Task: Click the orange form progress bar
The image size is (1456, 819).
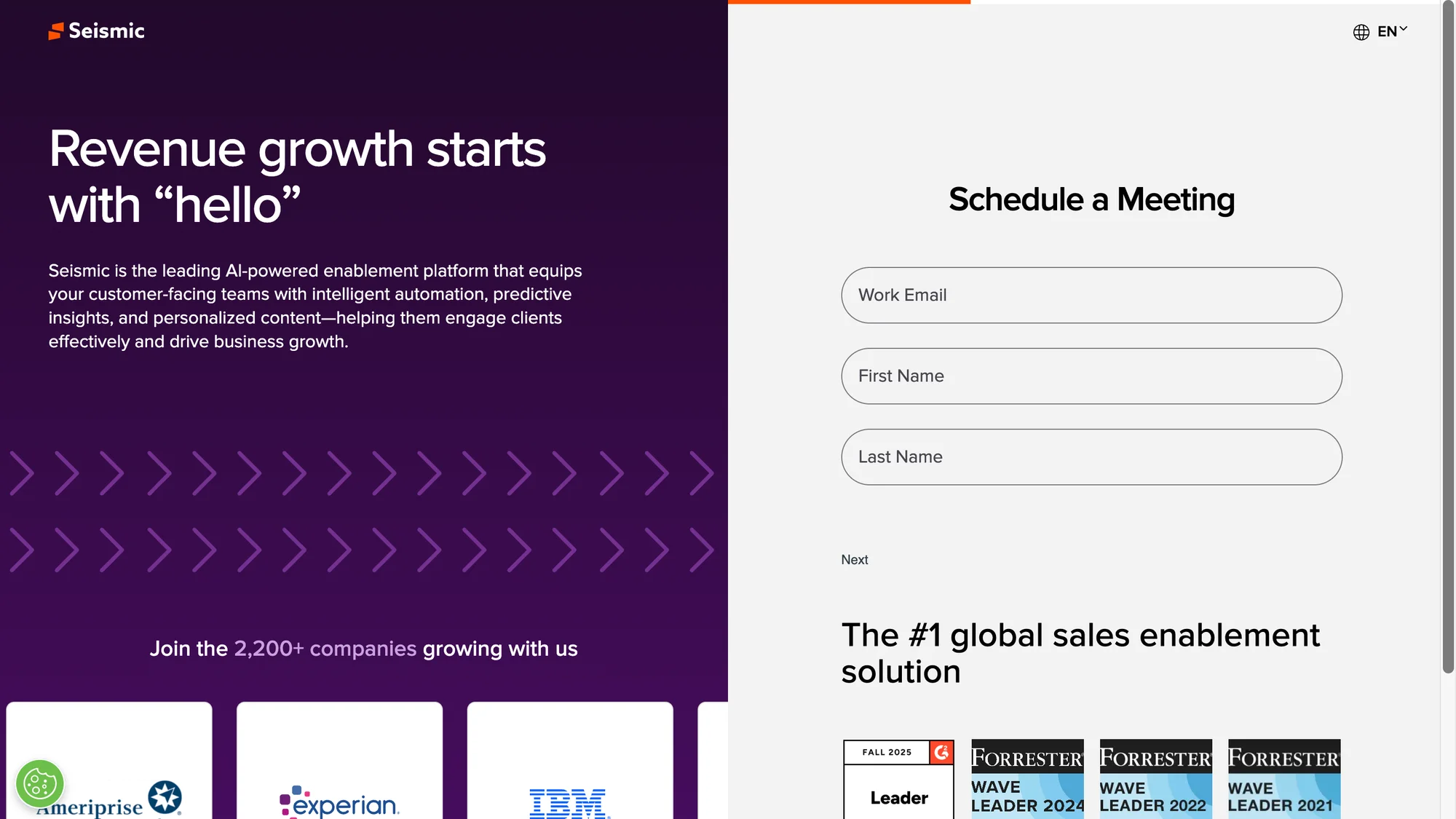Action: tap(849, 2)
